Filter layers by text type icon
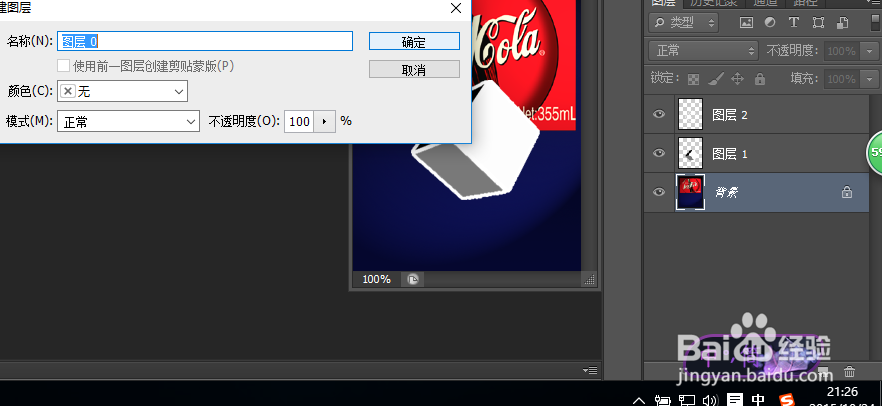 pyautogui.click(x=794, y=22)
